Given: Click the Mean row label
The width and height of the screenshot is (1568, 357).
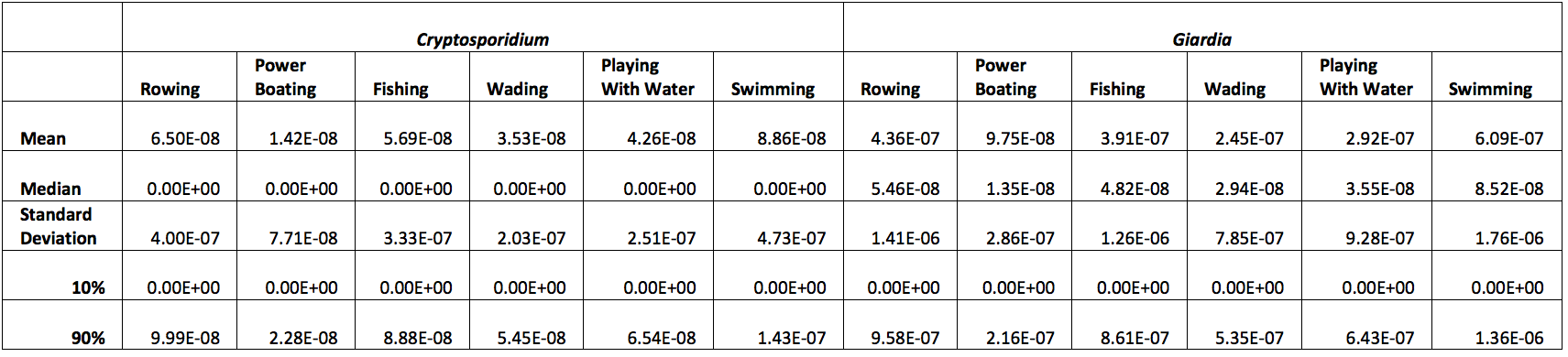Looking at the screenshot, I should point(43,139).
